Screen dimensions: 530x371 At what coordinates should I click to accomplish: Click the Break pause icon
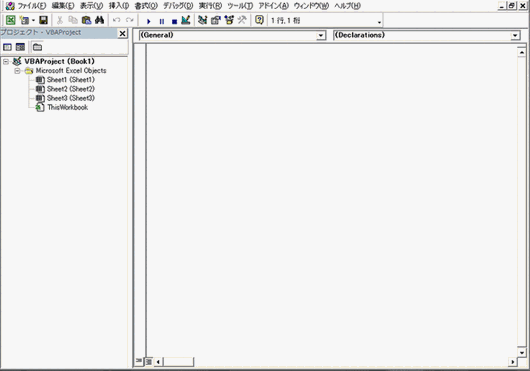[162, 21]
